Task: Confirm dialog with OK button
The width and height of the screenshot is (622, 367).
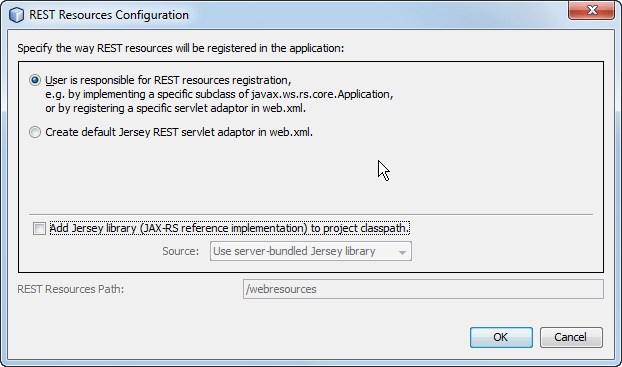Action: (x=501, y=337)
